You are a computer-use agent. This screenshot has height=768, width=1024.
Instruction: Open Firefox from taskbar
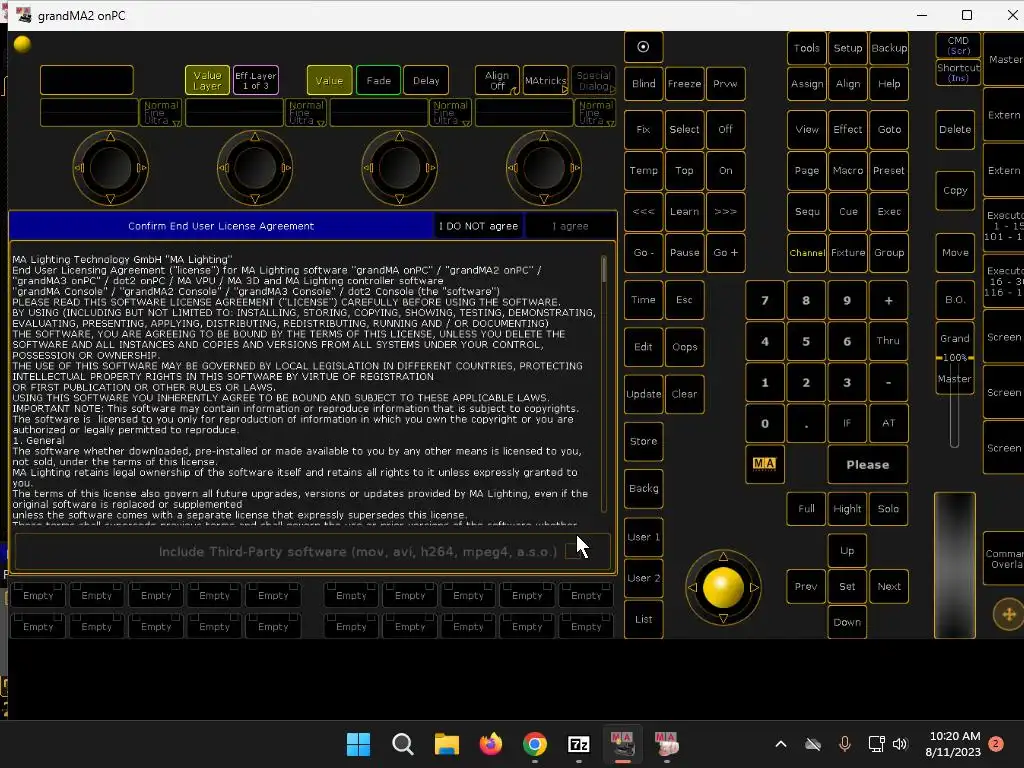[490, 744]
